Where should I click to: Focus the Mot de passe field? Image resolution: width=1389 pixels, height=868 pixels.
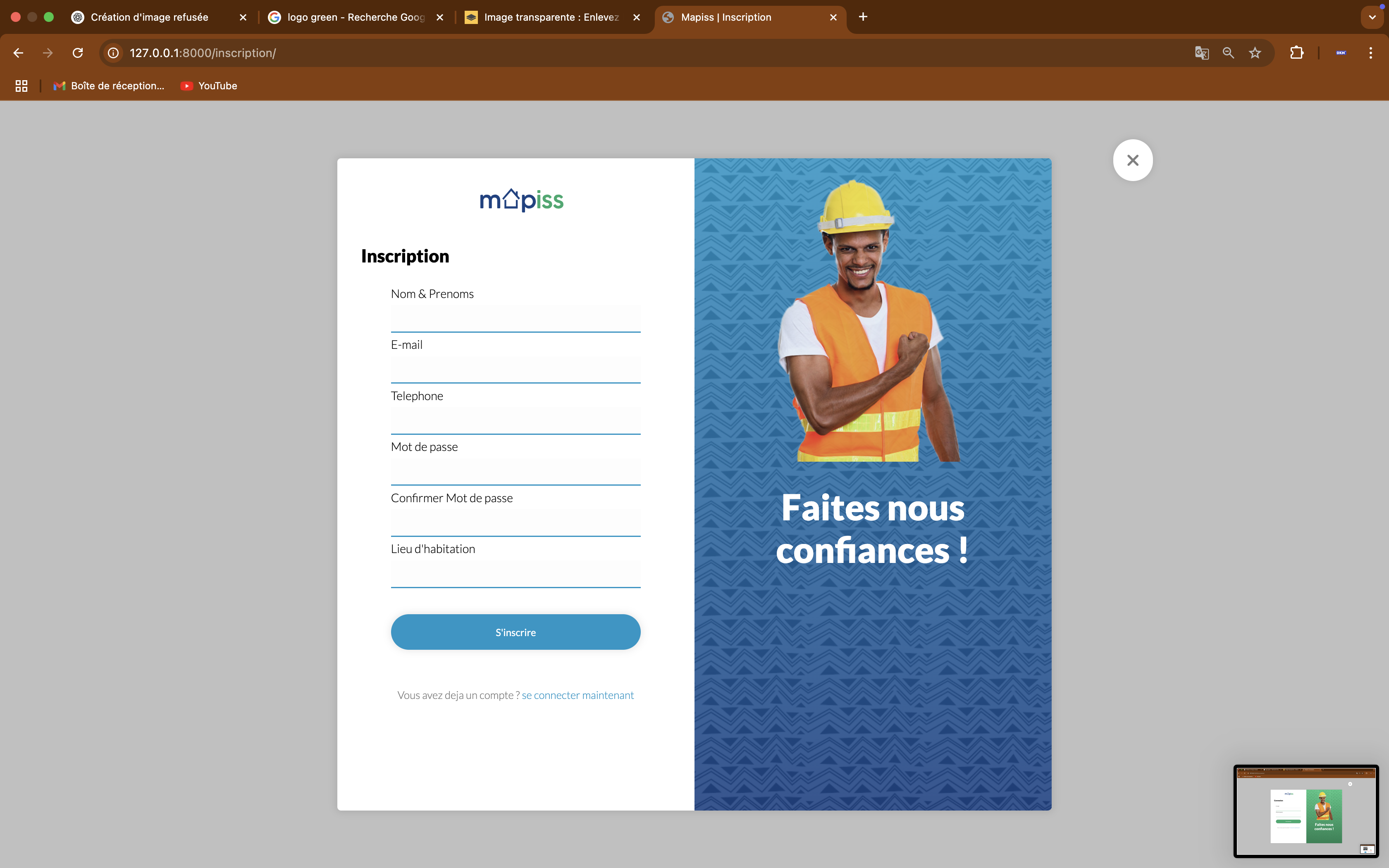tap(516, 471)
